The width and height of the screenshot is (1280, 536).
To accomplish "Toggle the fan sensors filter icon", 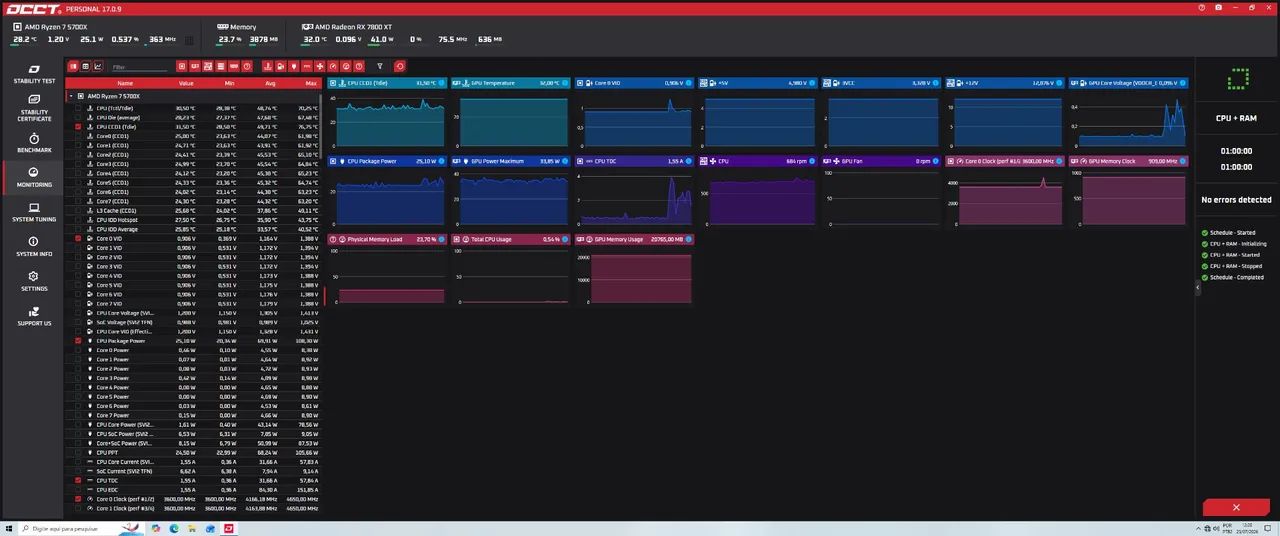I will pos(319,66).
